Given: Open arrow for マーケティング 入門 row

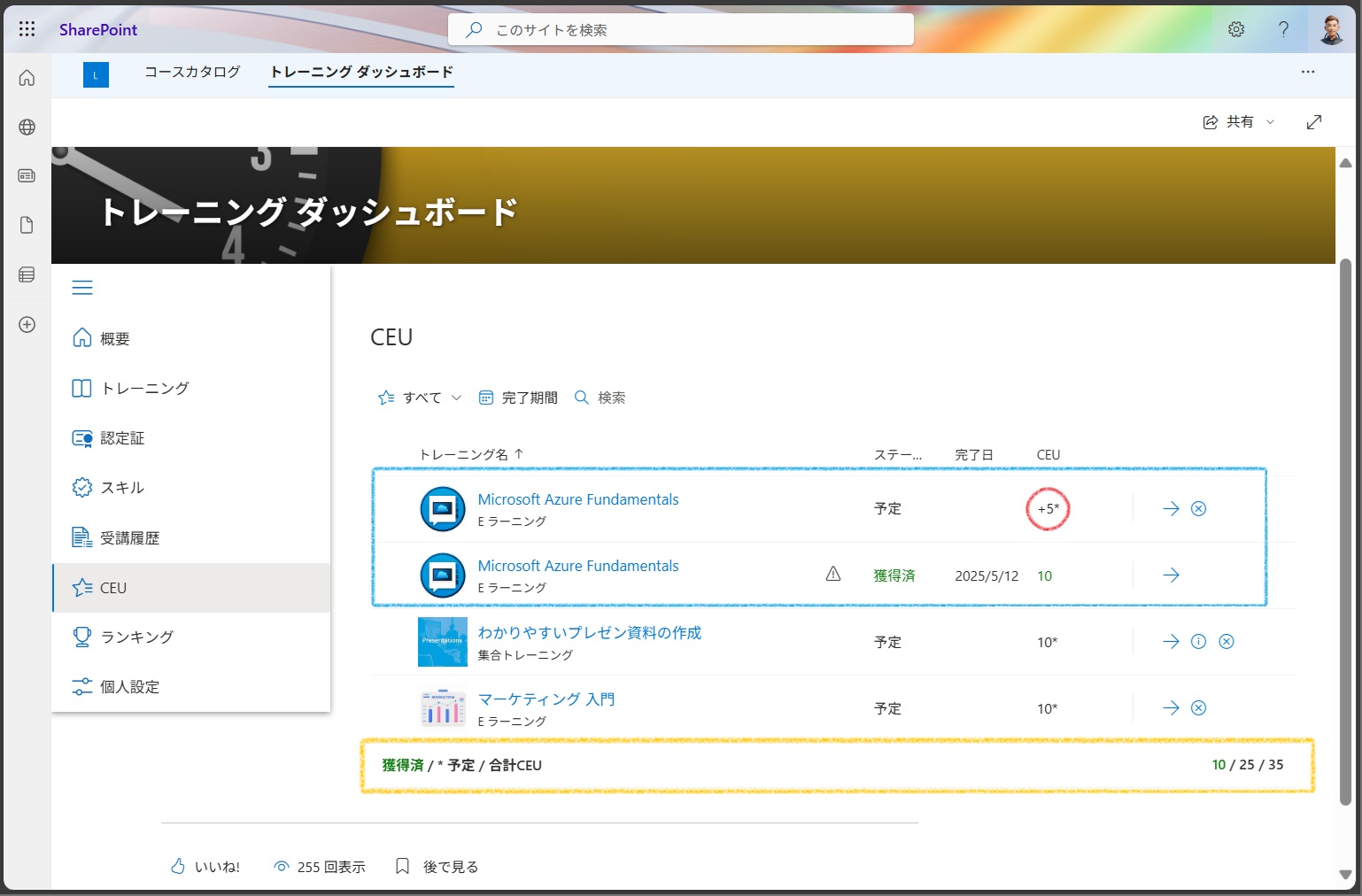Looking at the screenshot, I should click(1171, 707).
